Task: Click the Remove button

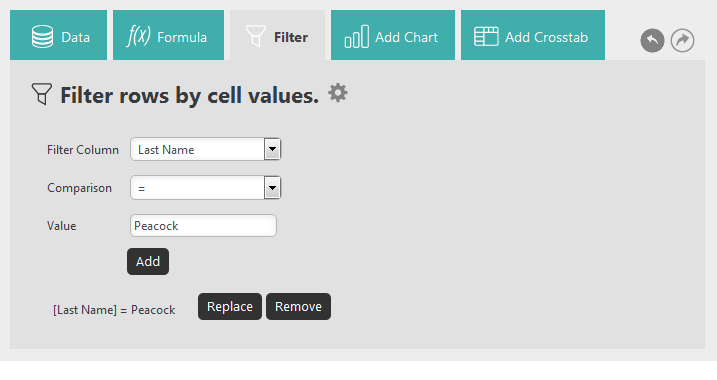Action: pyautogui.click(x=298, y=306)
